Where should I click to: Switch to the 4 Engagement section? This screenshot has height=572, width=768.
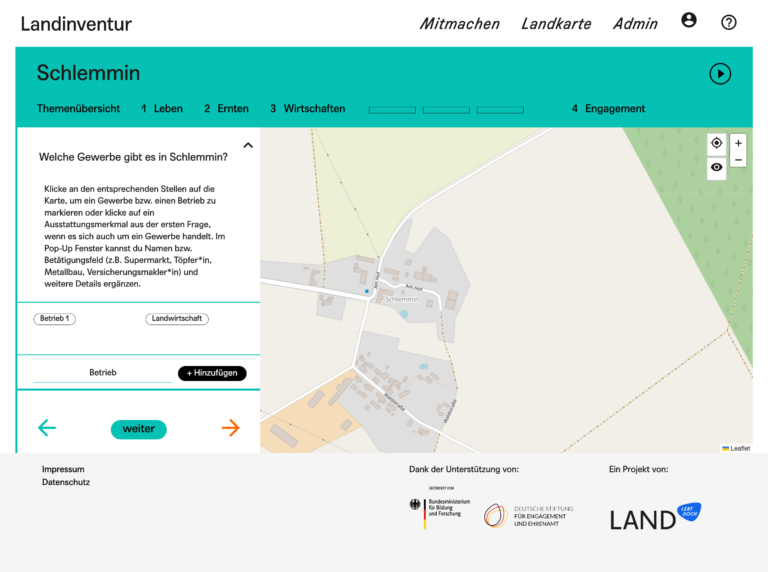coord(608,109)
